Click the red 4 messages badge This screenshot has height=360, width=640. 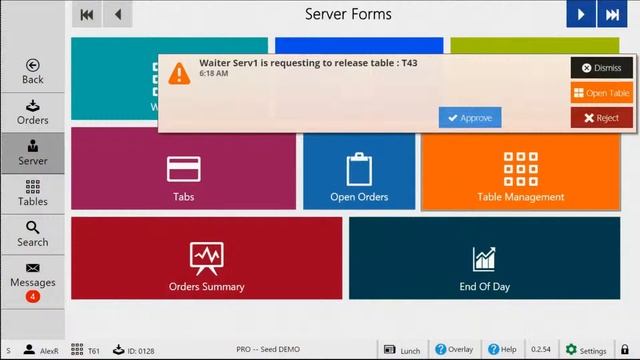coord(33,296)
